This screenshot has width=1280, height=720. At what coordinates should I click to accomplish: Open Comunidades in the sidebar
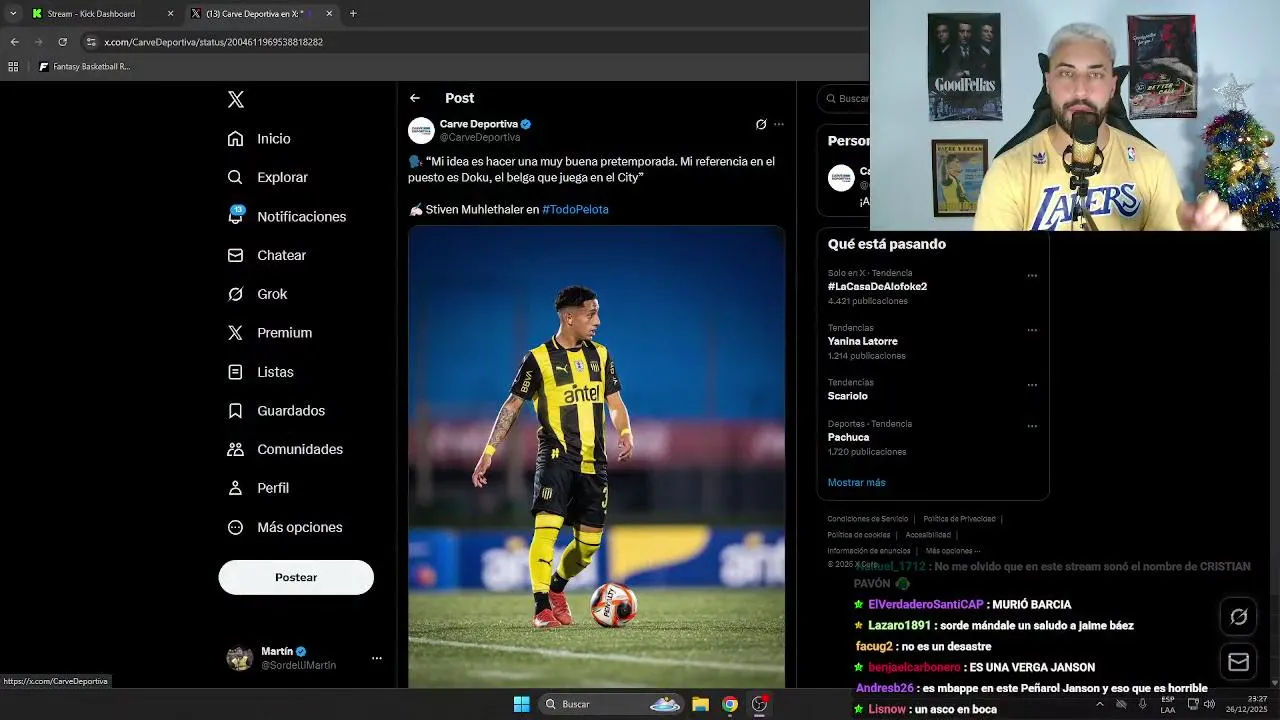click(285, 449)
